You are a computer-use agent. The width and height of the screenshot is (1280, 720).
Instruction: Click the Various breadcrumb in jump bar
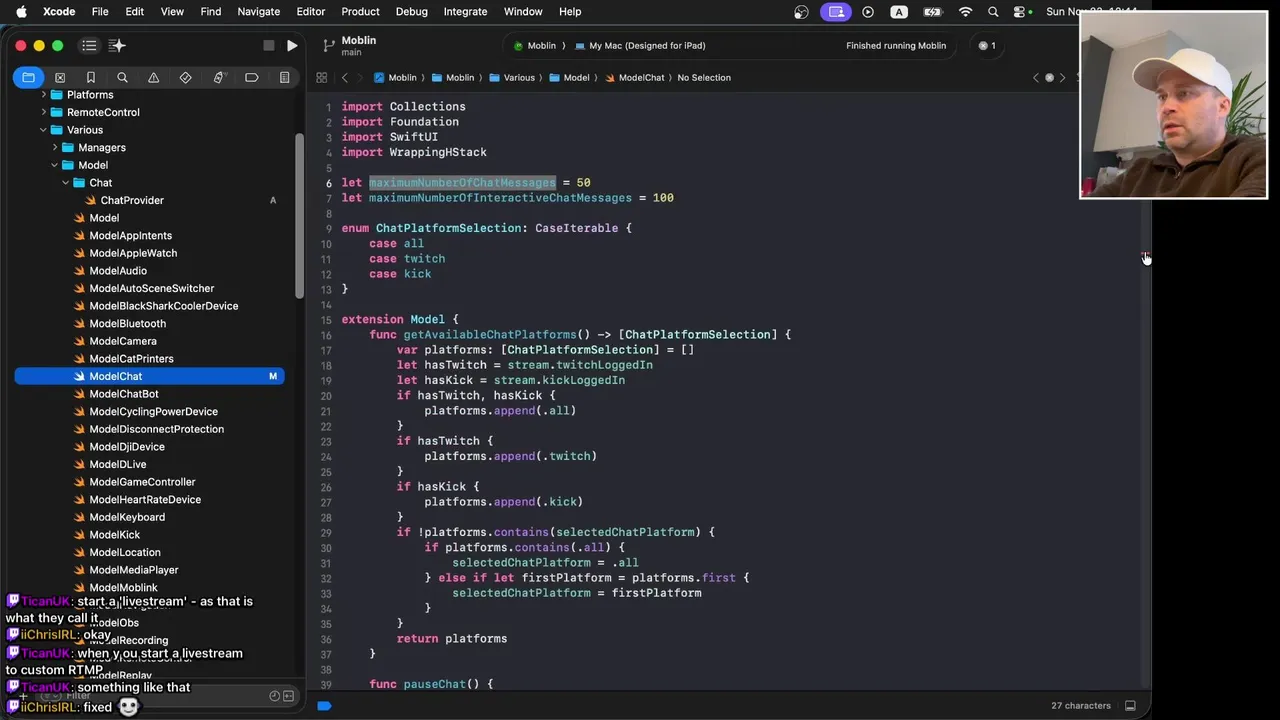(512, 77)
